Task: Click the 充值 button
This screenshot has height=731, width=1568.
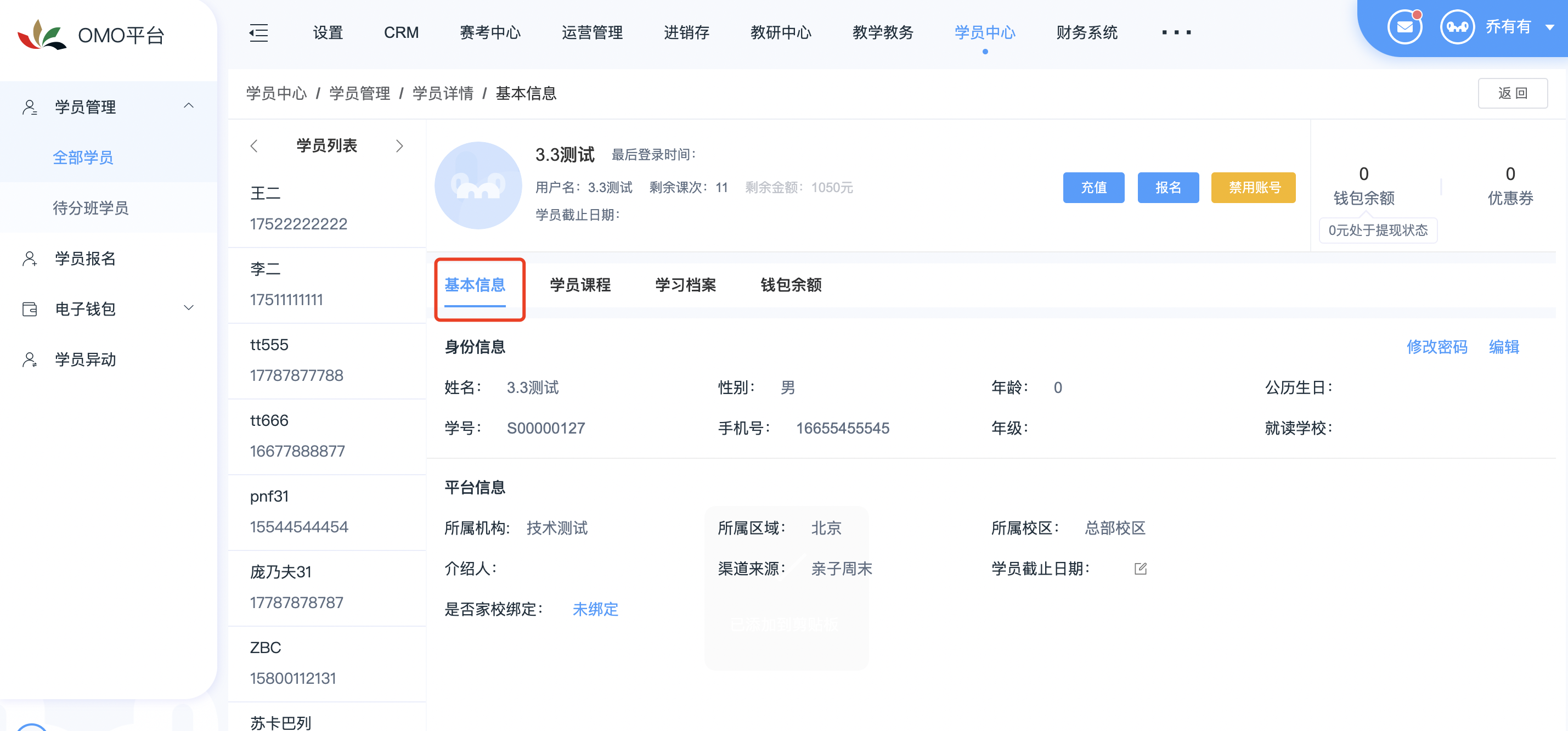Action: (1094, 188)
